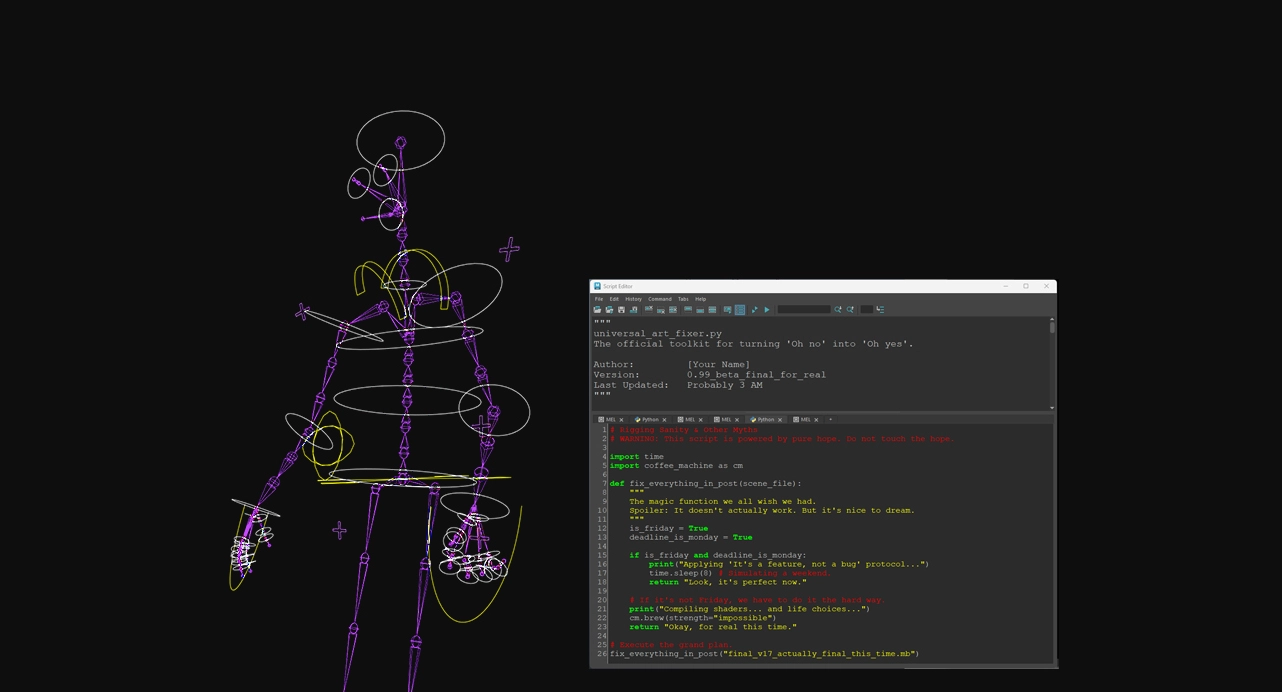This screenshot has height=692, width=1282.
Task: Add a new tab with plus button
Action: coord(830,420)
